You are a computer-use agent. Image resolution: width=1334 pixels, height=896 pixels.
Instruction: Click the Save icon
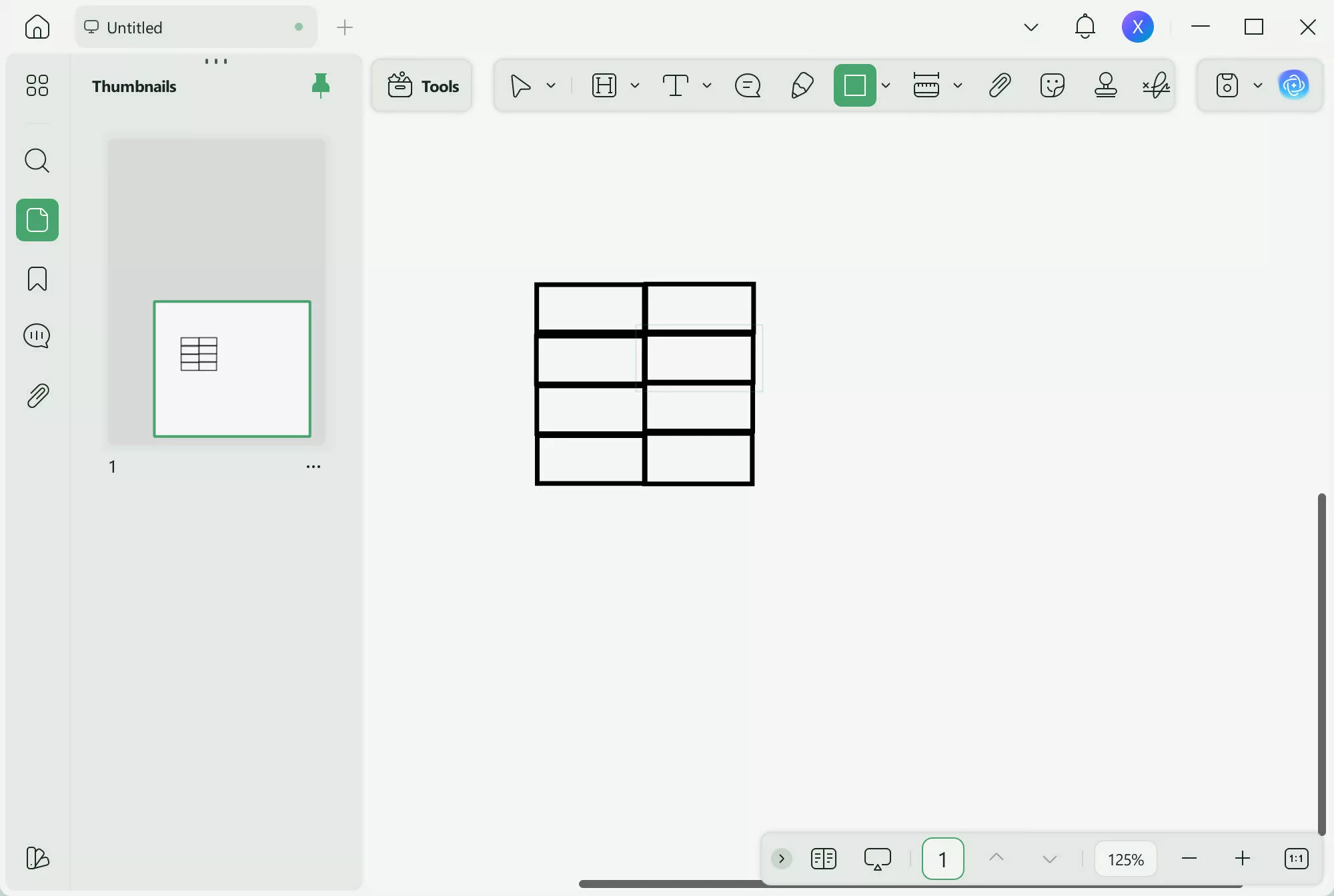pyautogui.click(x=1227, y=85)
